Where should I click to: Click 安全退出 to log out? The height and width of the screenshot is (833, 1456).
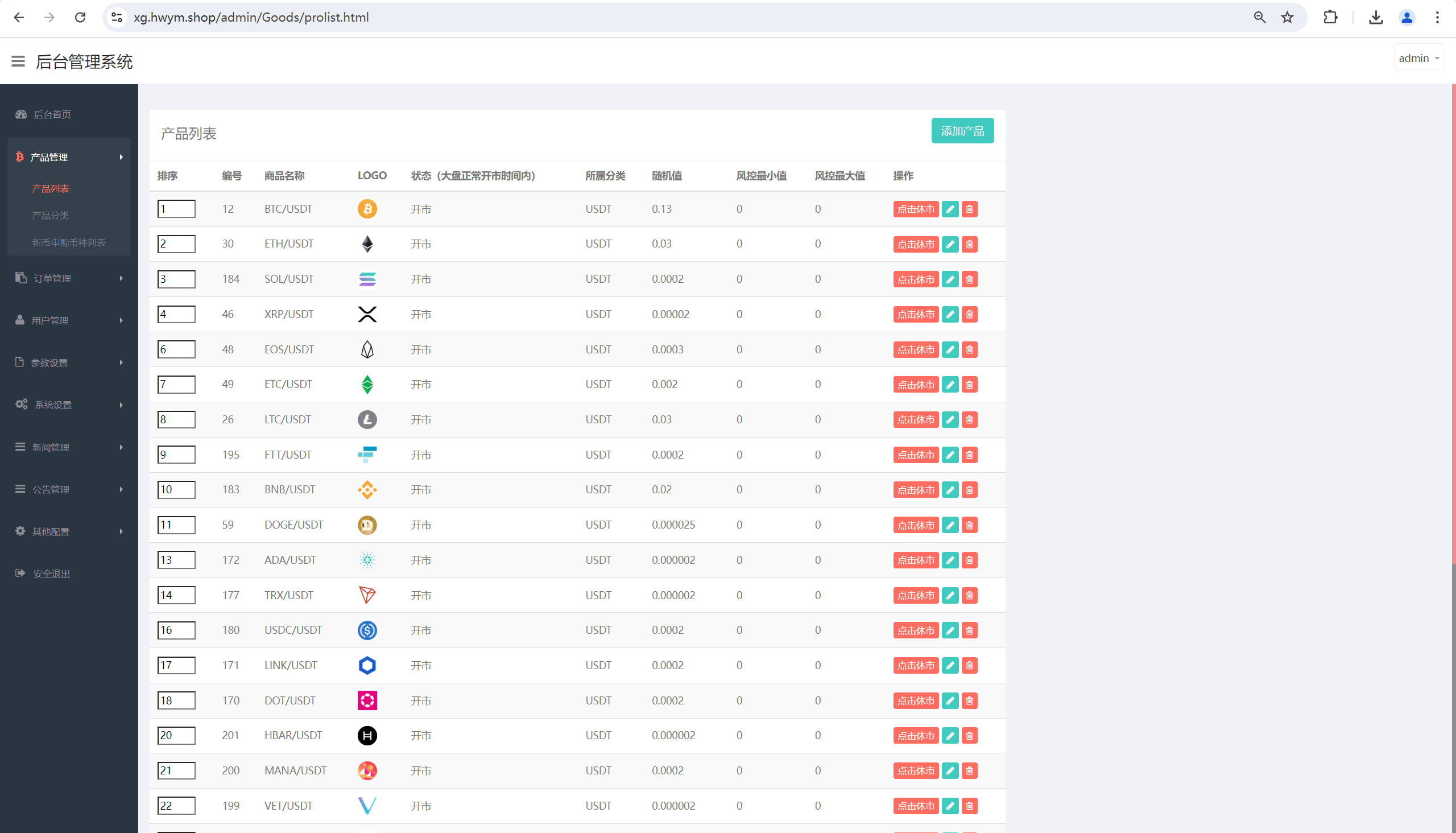[51, 574]
